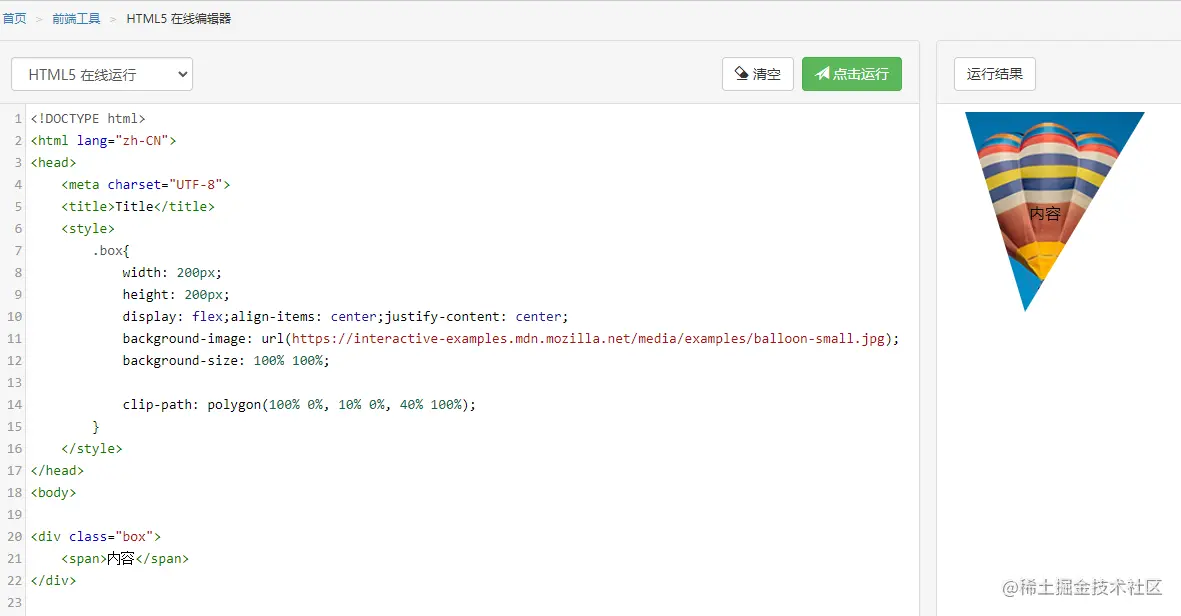Viewport: 1181px width, 616px height.
Task: Click line number 14 in the gutter
Action: [x=13, y=404]
